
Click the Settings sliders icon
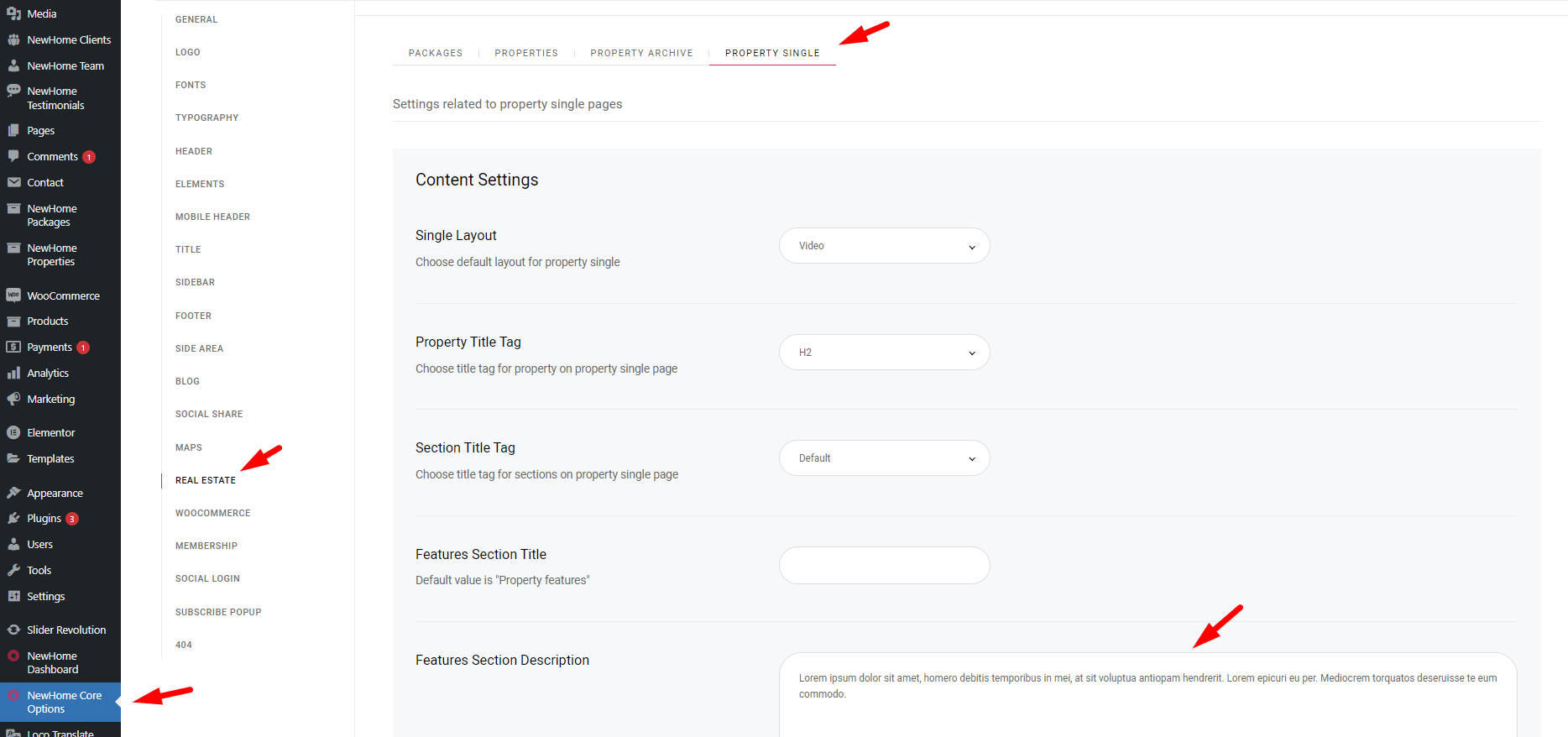(13, 596)
